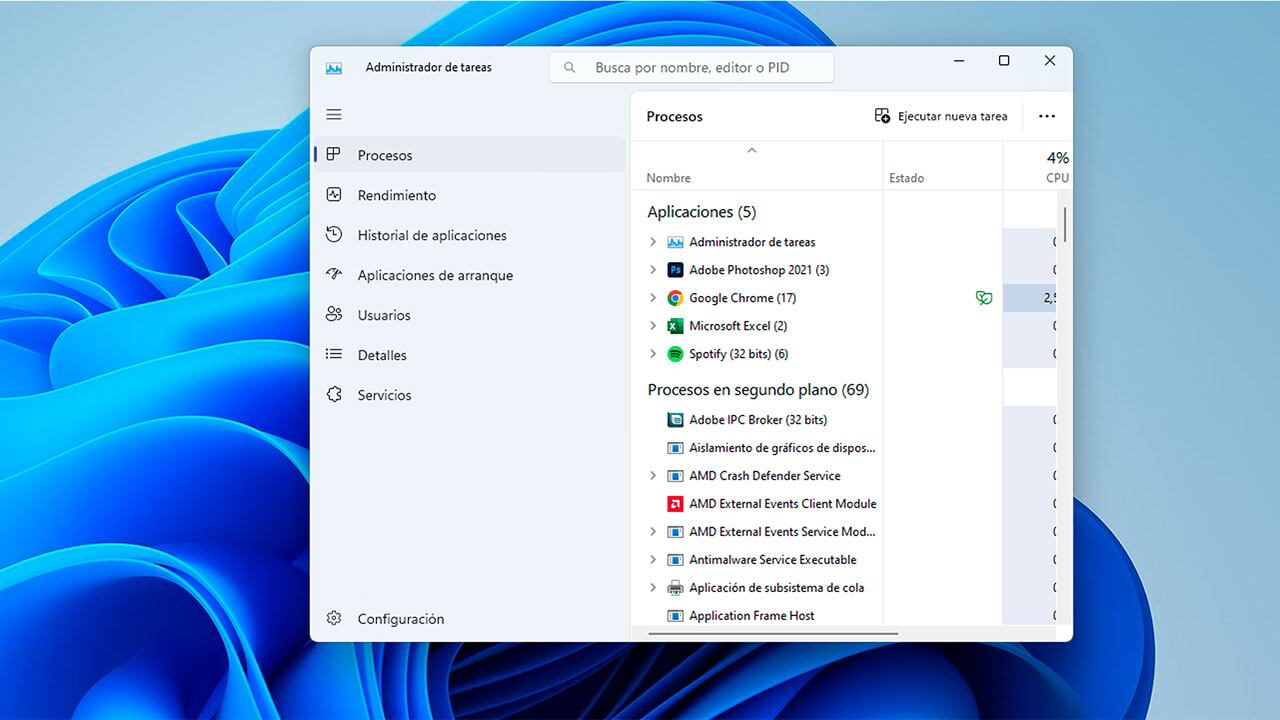Expand the Spotify (32 bits) process tree
Viewport: 1280px width, 720px height.
tap(653, 353)
